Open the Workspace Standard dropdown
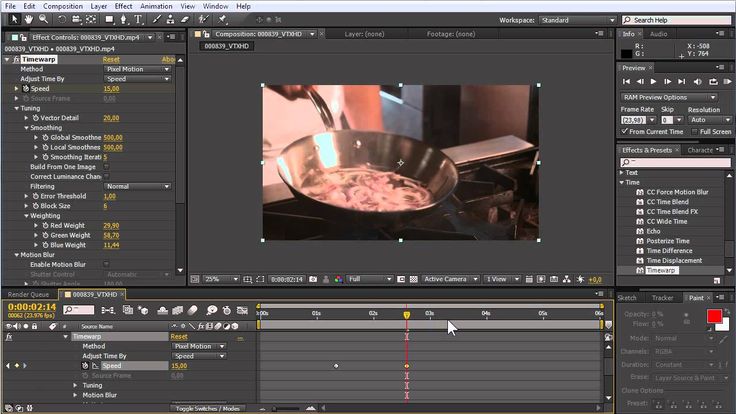Image resolution: width=736 pixels, height=414 pixels. (577, 20)
